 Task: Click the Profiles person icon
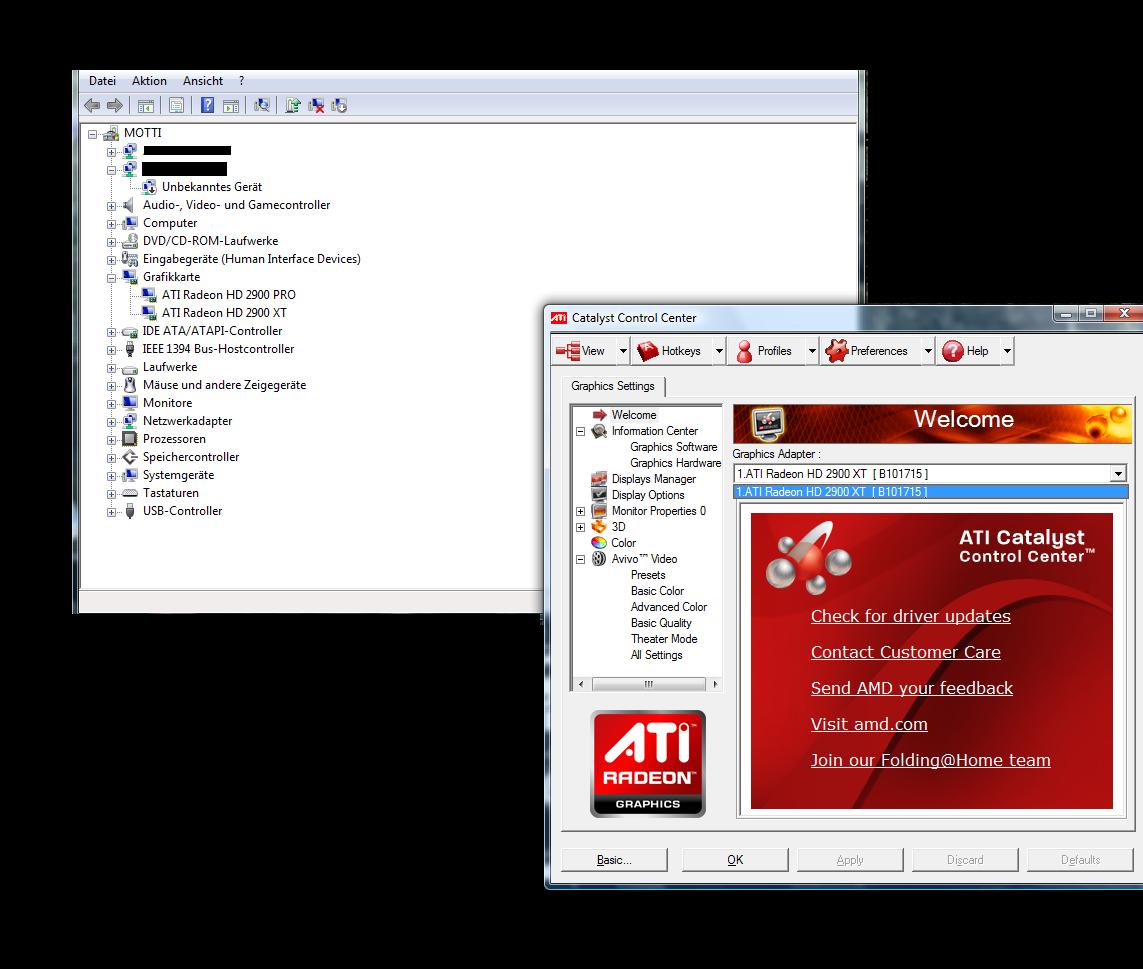click(x=744, y=351)
